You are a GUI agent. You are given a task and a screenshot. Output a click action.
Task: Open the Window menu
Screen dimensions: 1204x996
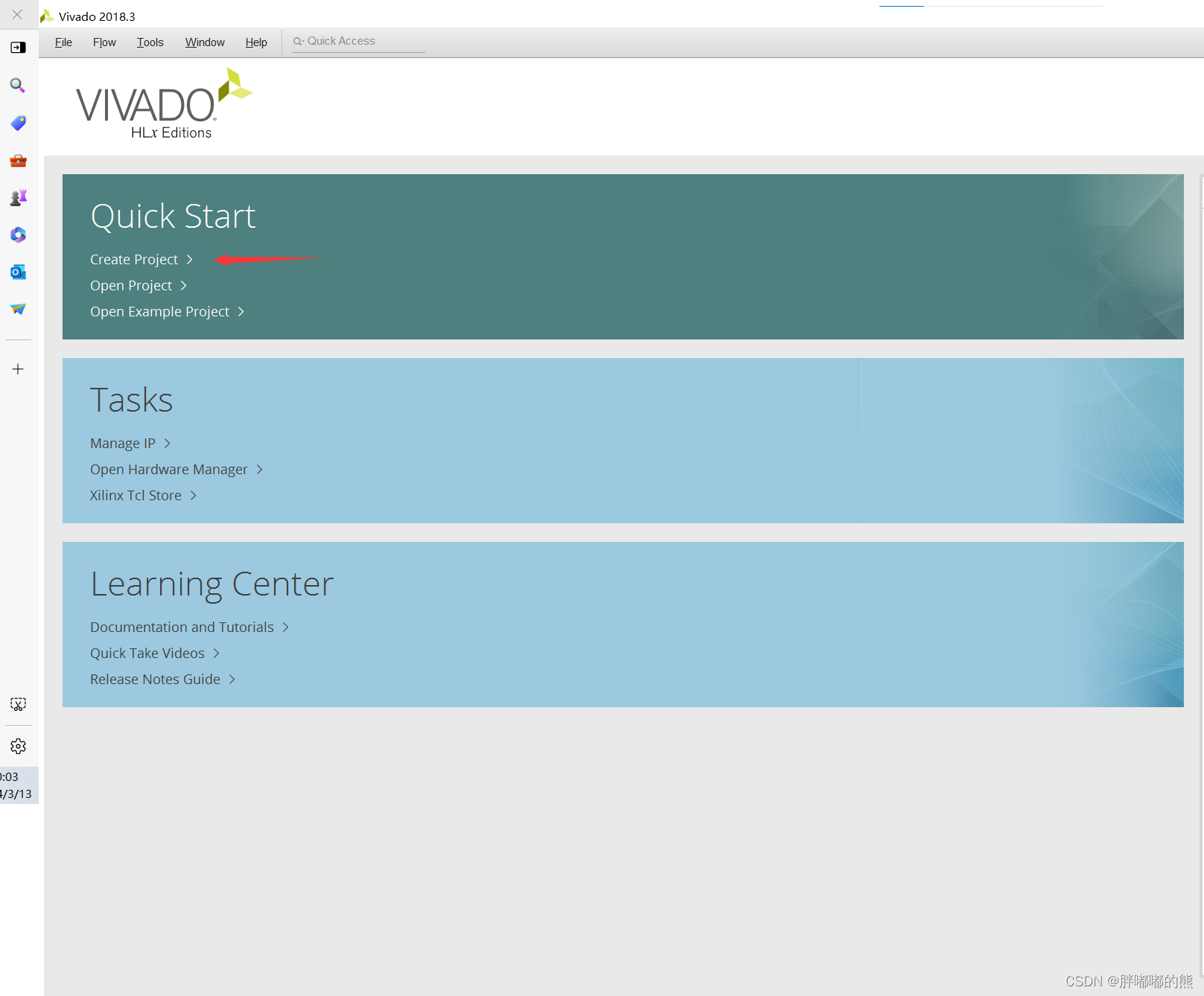pos(205,42)
